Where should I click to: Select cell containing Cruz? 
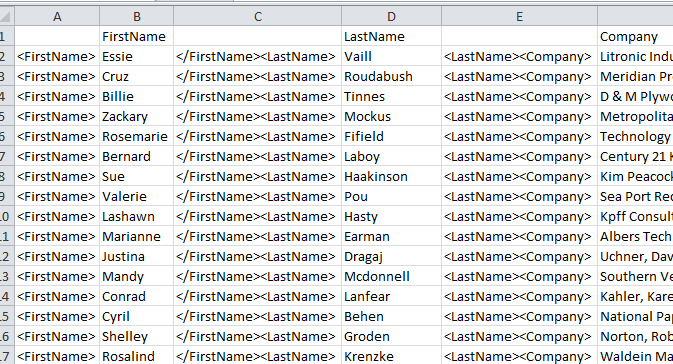point(136,76)
